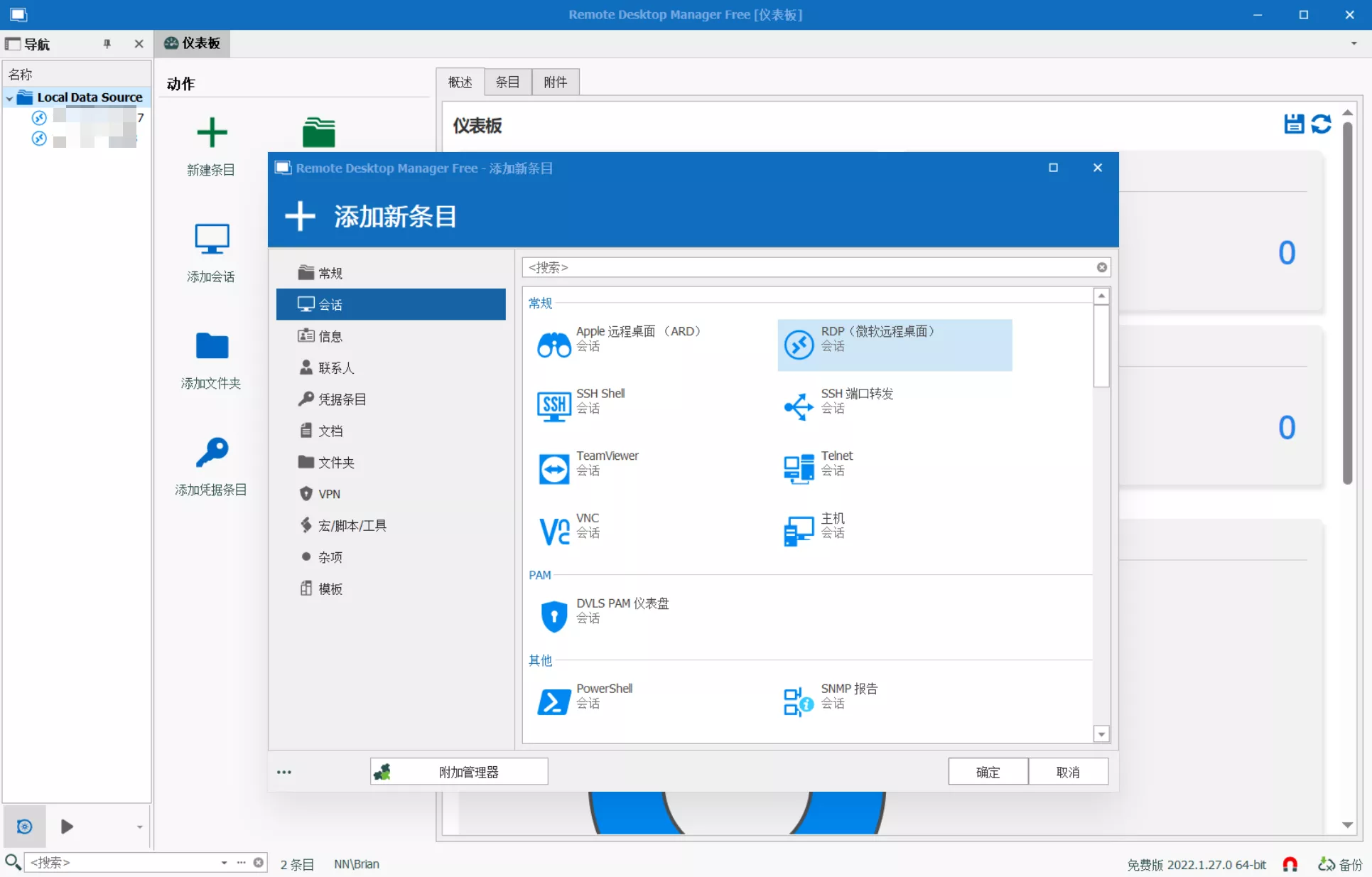Image resolution: width=1372 pixels, height=877 pixels.
Task: Select 联系人 category in the dialog
Action: [x=391, y=367]
